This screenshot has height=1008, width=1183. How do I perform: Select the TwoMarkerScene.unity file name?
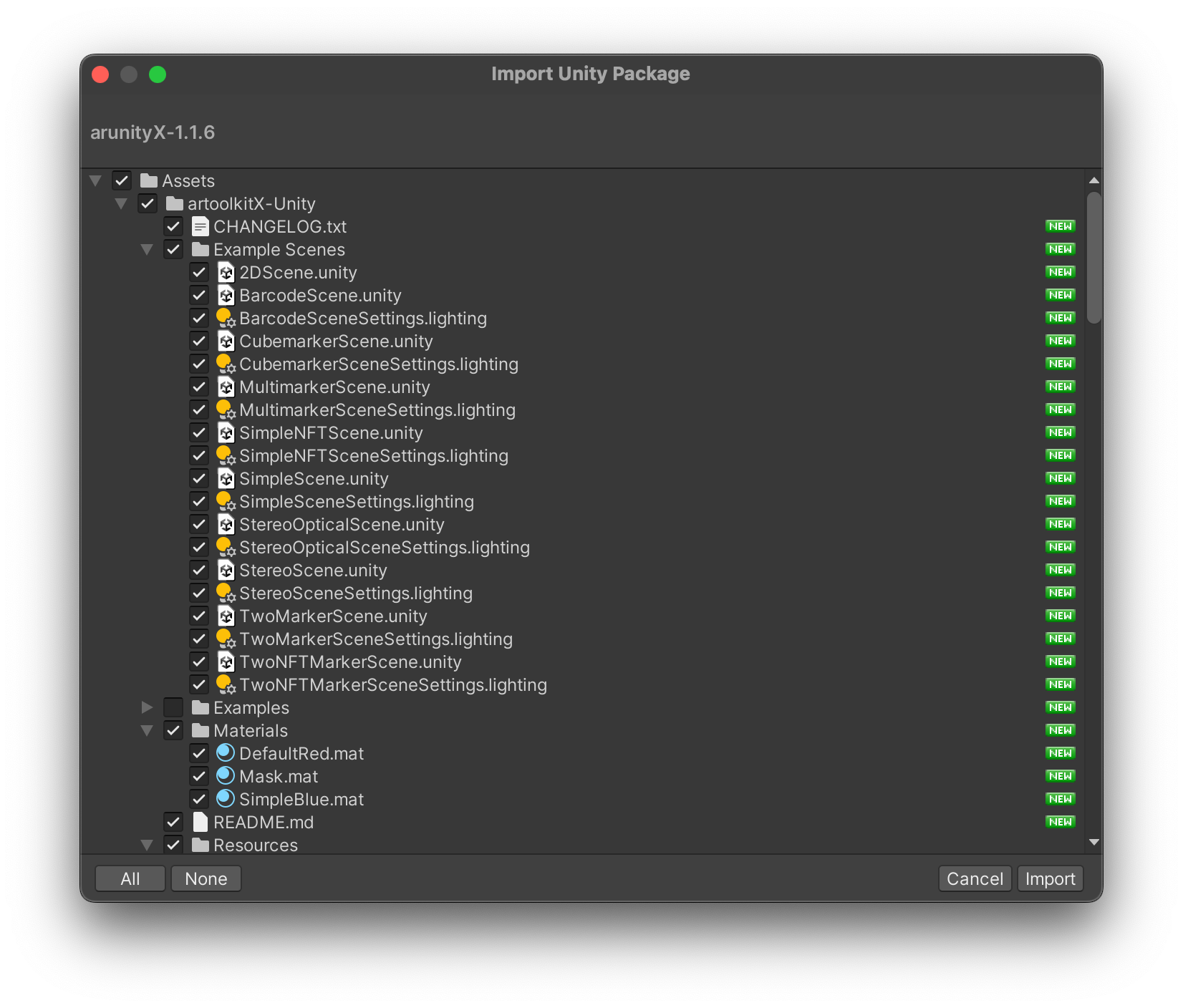(333, 616)
